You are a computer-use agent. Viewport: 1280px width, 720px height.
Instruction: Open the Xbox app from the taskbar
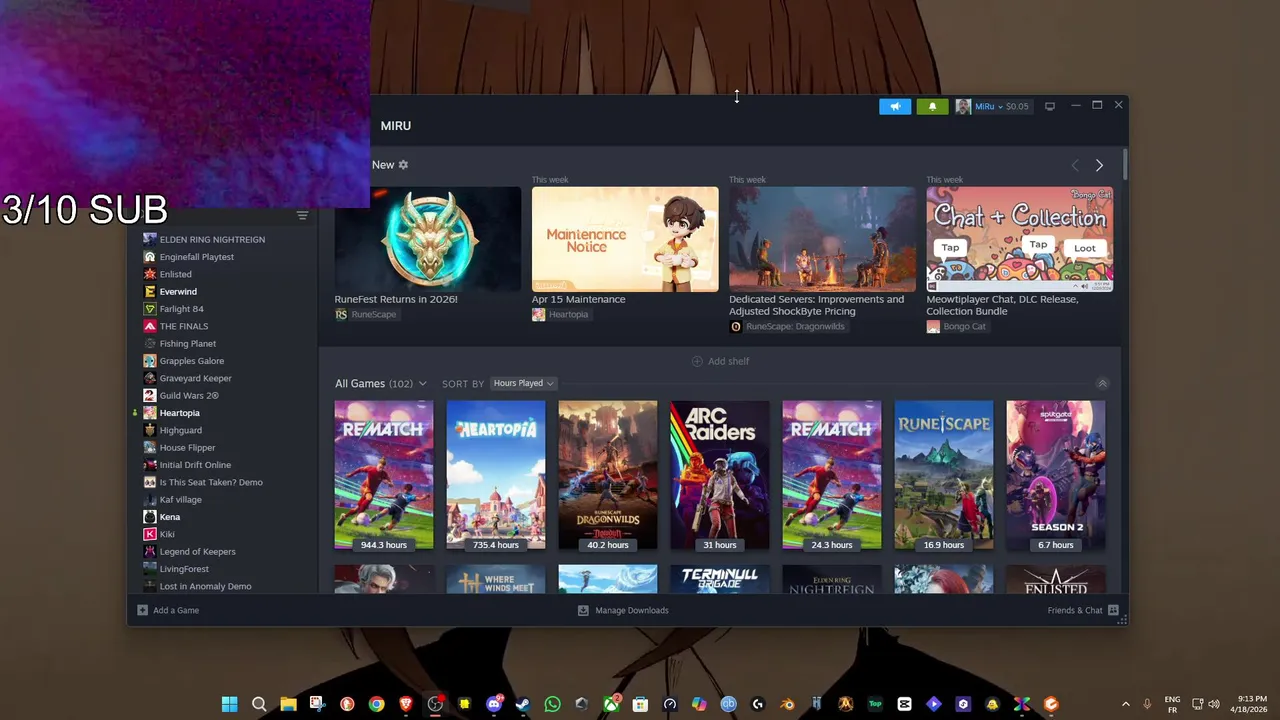pos(611,704)
